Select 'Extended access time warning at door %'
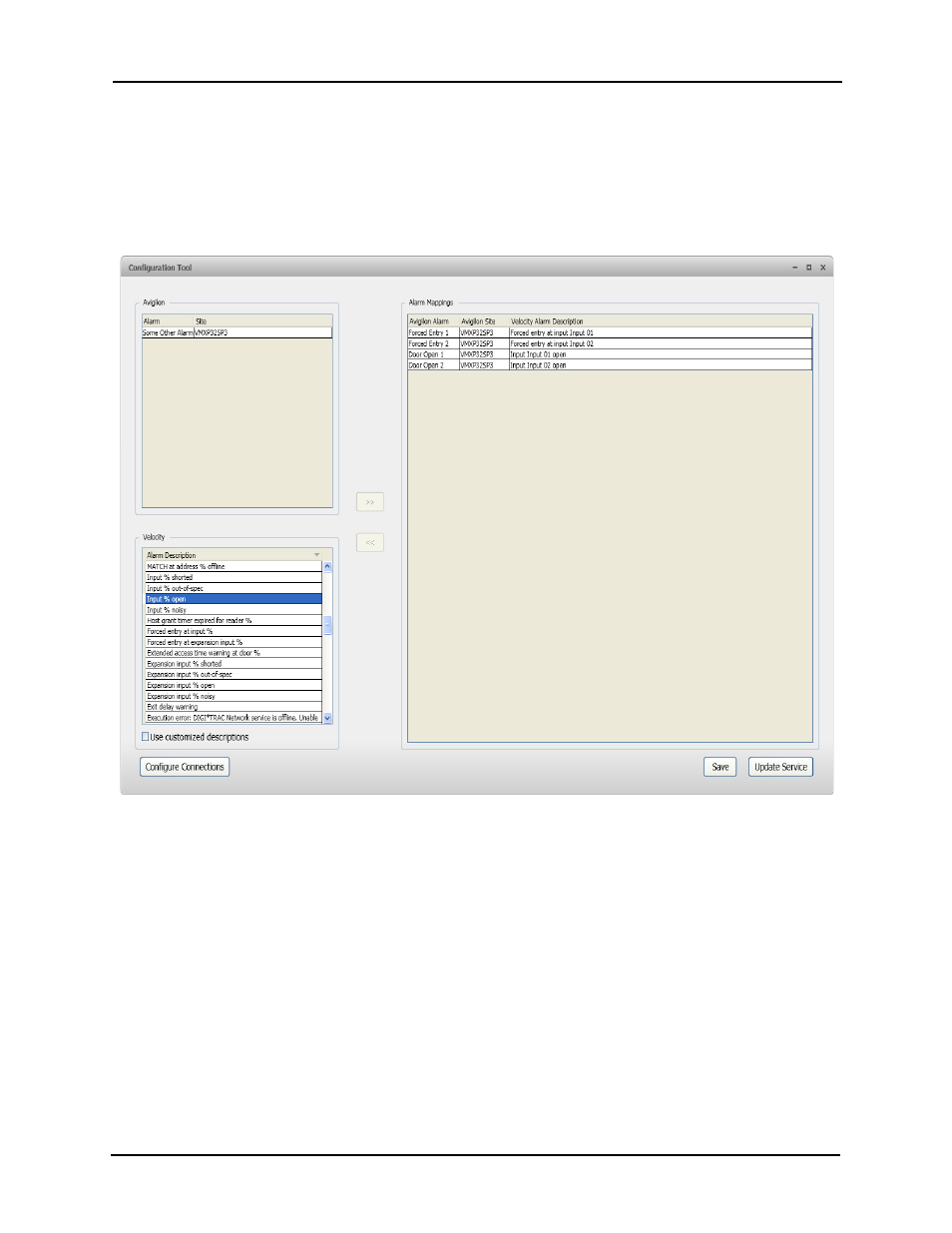The height and width of the screenshot is (1233, 952). [233, 653]
